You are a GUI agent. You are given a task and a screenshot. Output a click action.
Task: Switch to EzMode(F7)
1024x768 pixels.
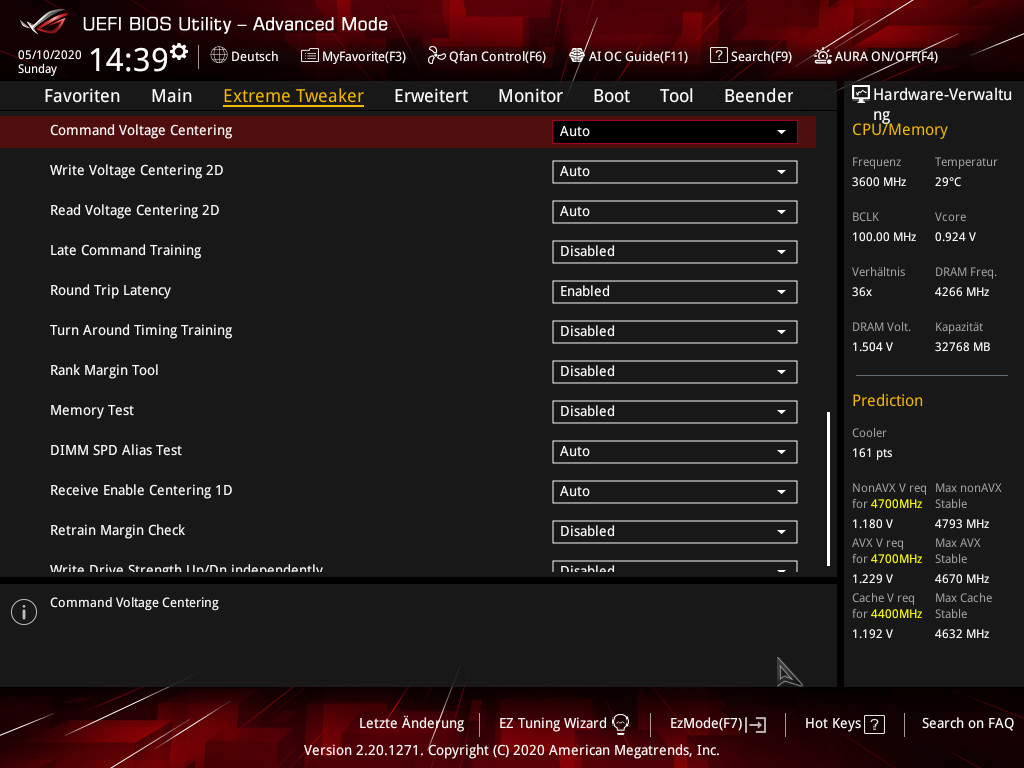(x=718, y=724)
